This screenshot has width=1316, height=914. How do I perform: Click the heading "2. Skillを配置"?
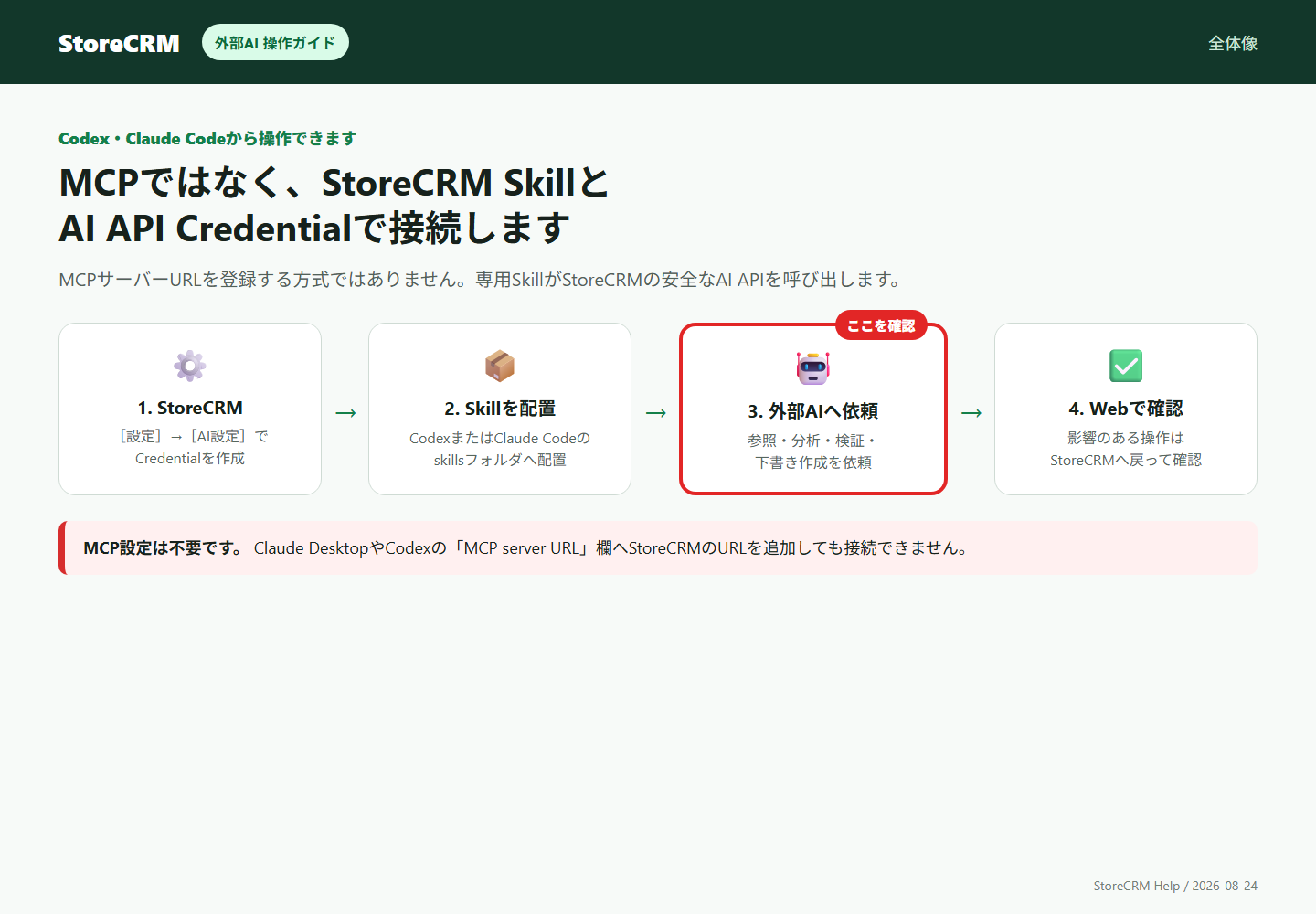pyautogui.click(x=500, y=409)
